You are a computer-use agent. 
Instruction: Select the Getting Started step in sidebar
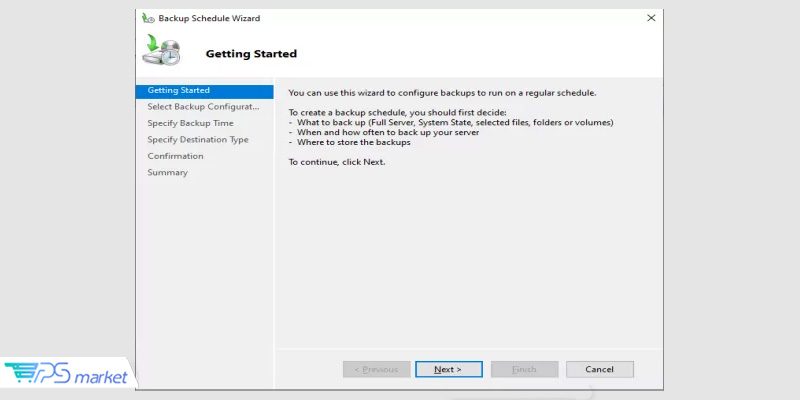tap(178, 91)
